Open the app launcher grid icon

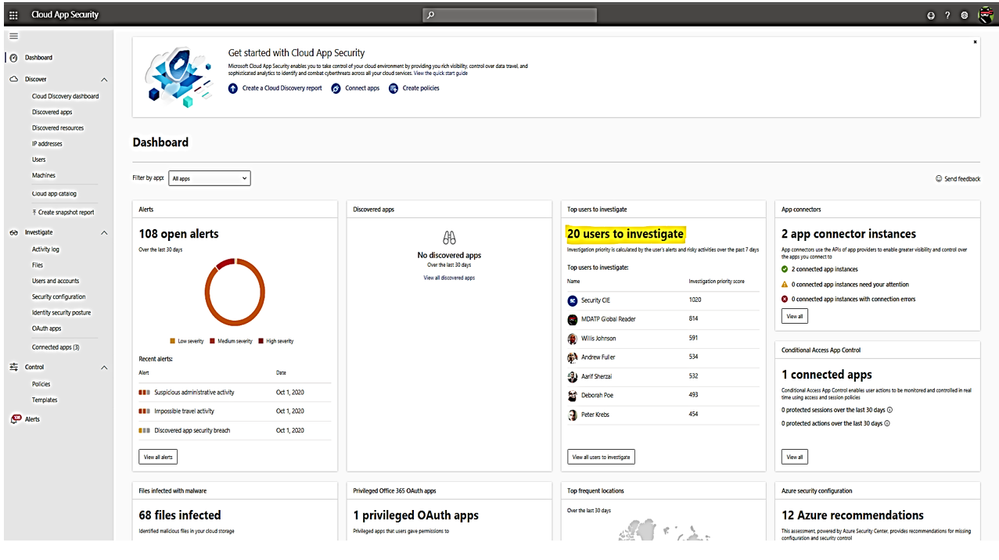[x=13, y=15]
